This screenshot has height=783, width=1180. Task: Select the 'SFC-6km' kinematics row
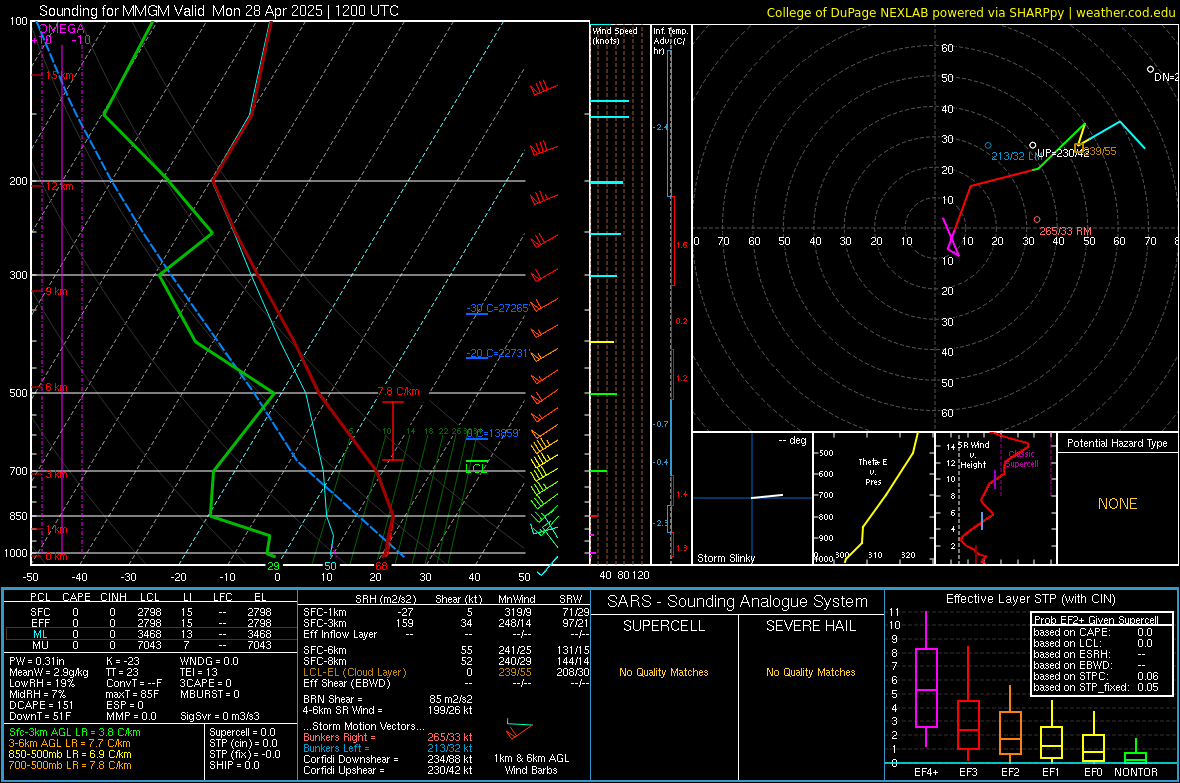(446, 650)
